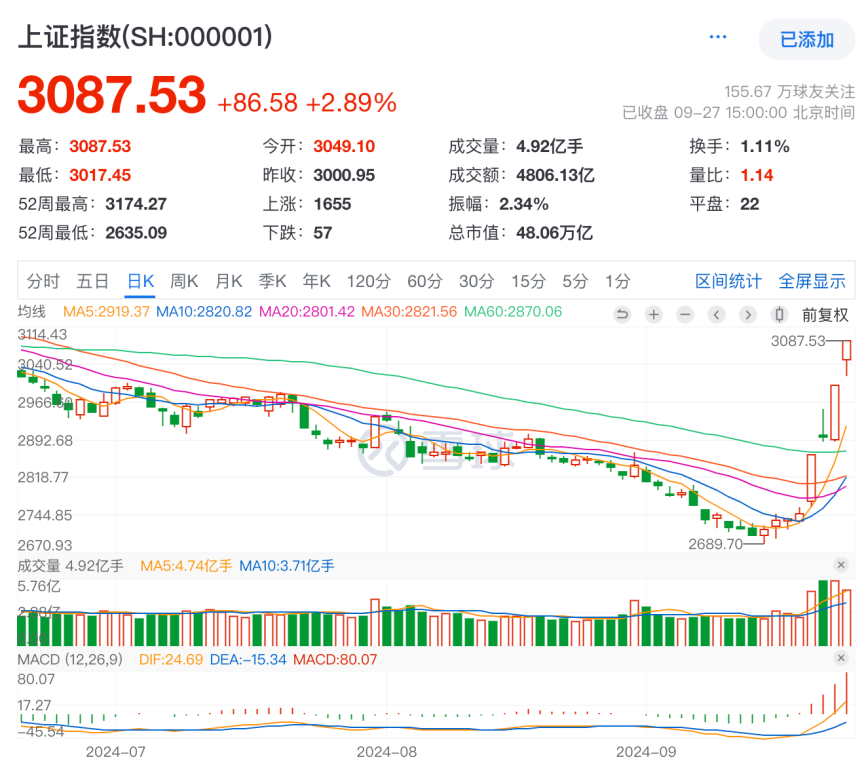Pan chart right with right arrow icon
Screen dimensions: 866x768
coord(748,315)
